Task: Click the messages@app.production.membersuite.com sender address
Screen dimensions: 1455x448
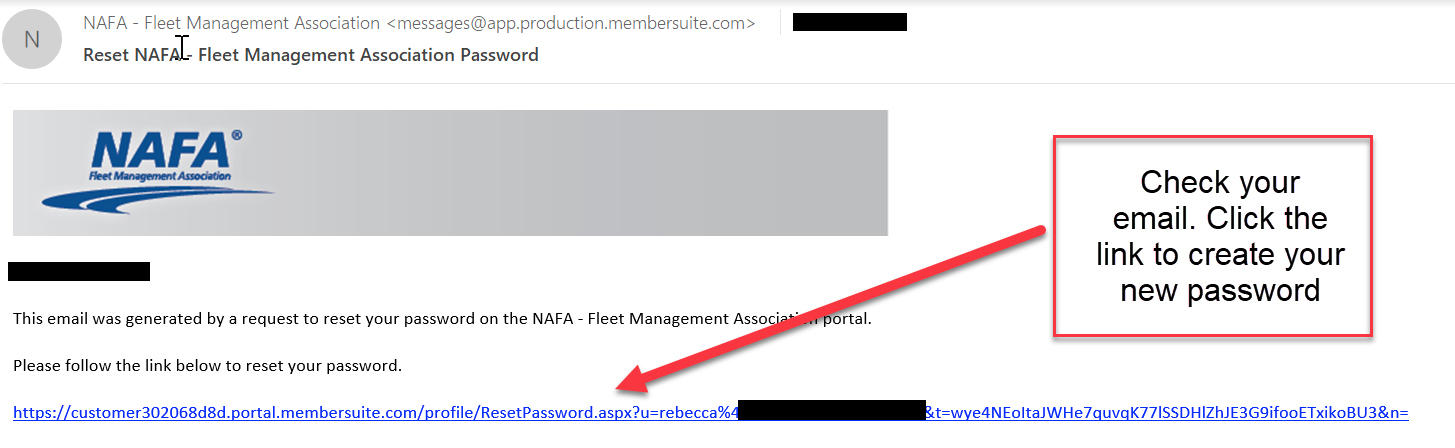Action: 571,23
